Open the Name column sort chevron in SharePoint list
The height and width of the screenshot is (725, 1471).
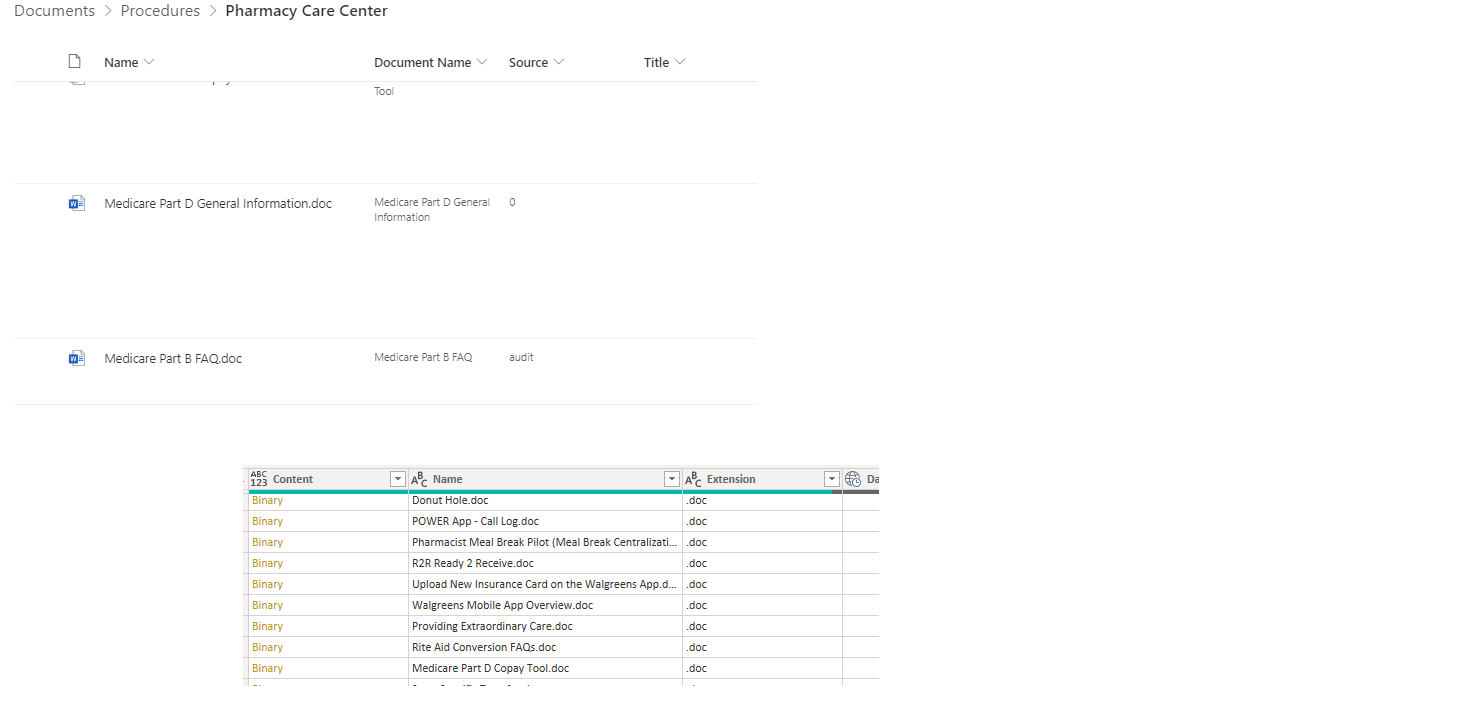point(149,62)
